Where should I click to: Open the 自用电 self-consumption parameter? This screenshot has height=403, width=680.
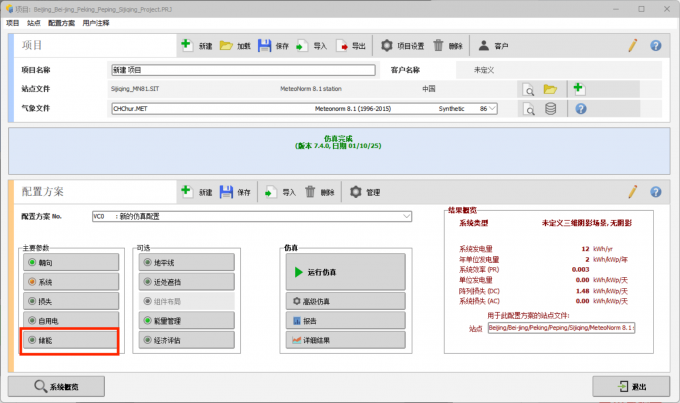point(71,321)
